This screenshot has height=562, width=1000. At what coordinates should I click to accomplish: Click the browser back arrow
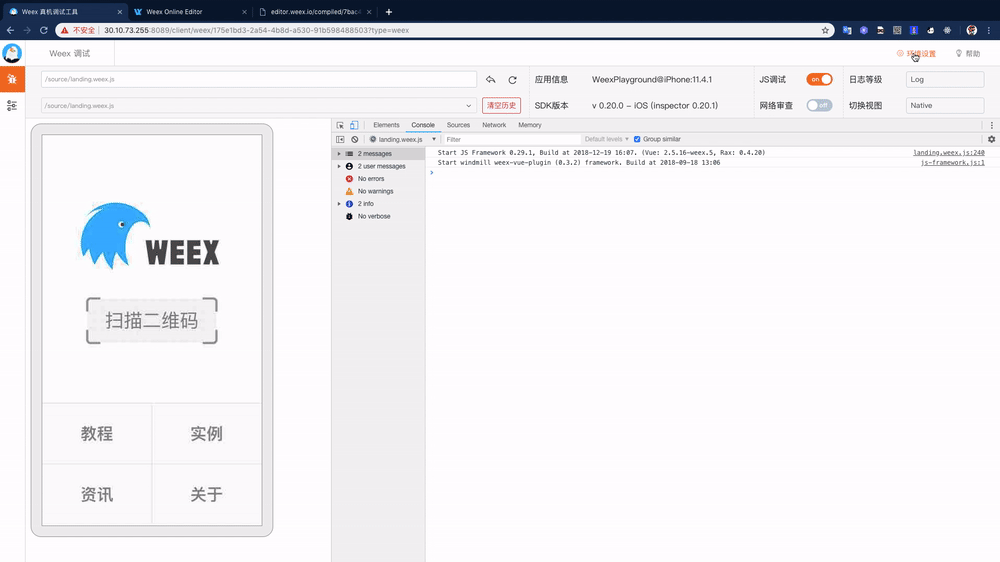pyautogui.click(x=10, y=30)
